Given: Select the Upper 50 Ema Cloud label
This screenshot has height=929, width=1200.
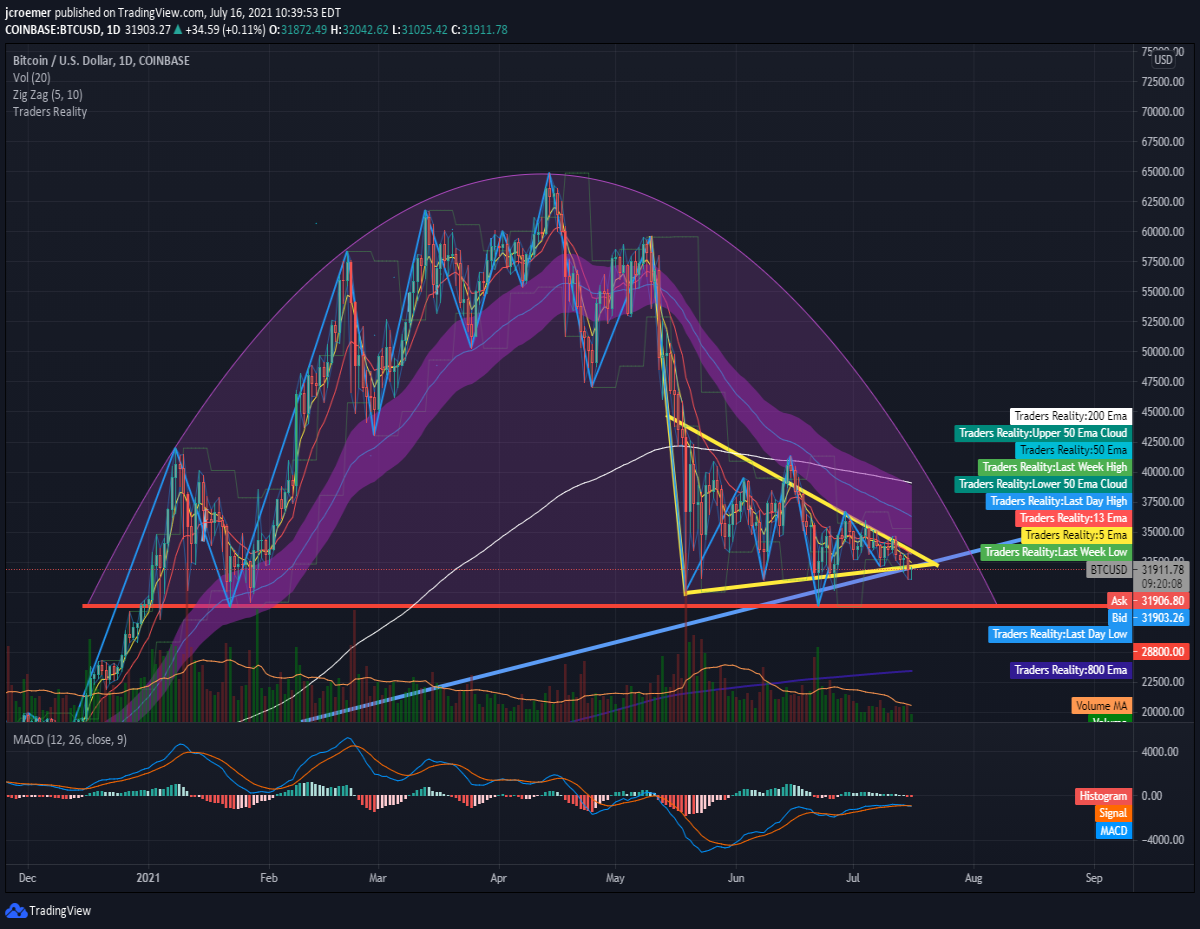Looking at the screenshot, I should tap(1043, 433).
